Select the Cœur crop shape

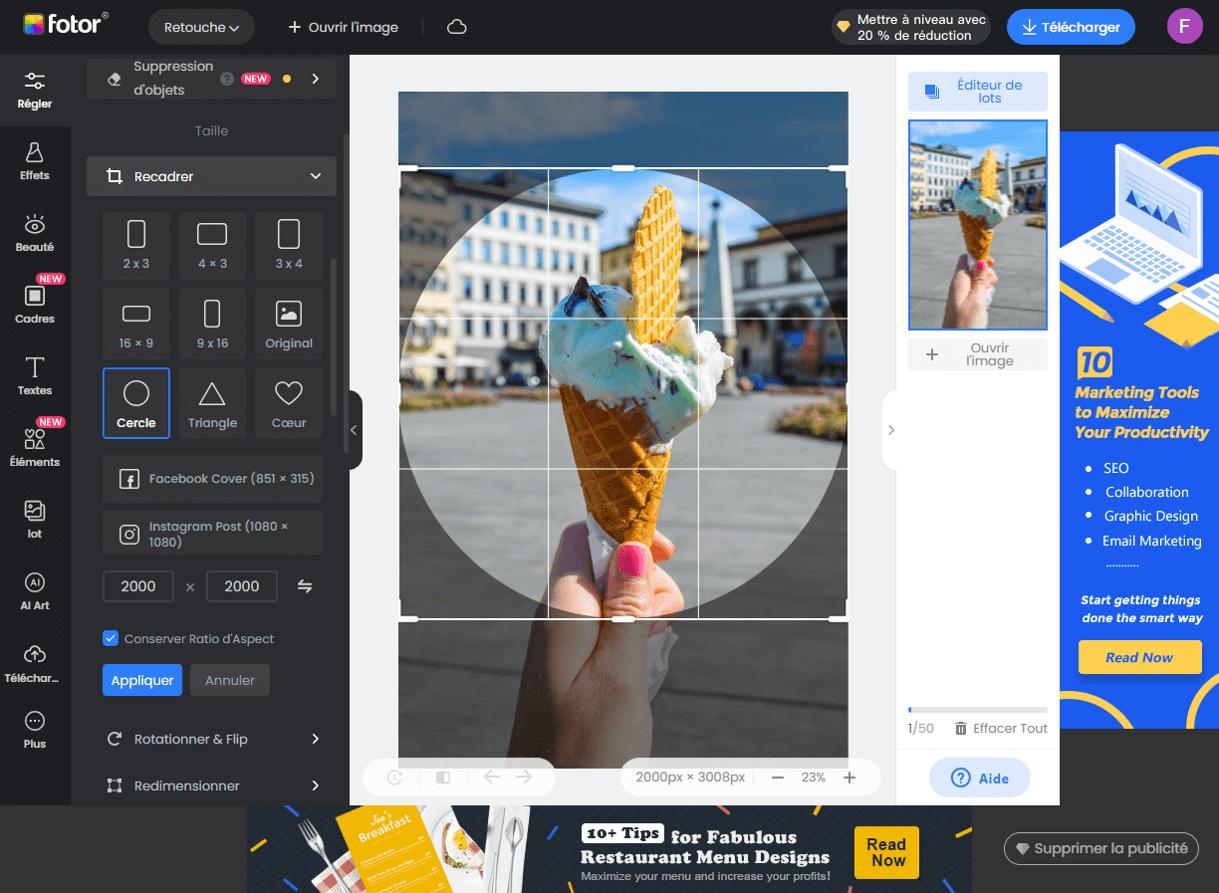coord(288,402)
